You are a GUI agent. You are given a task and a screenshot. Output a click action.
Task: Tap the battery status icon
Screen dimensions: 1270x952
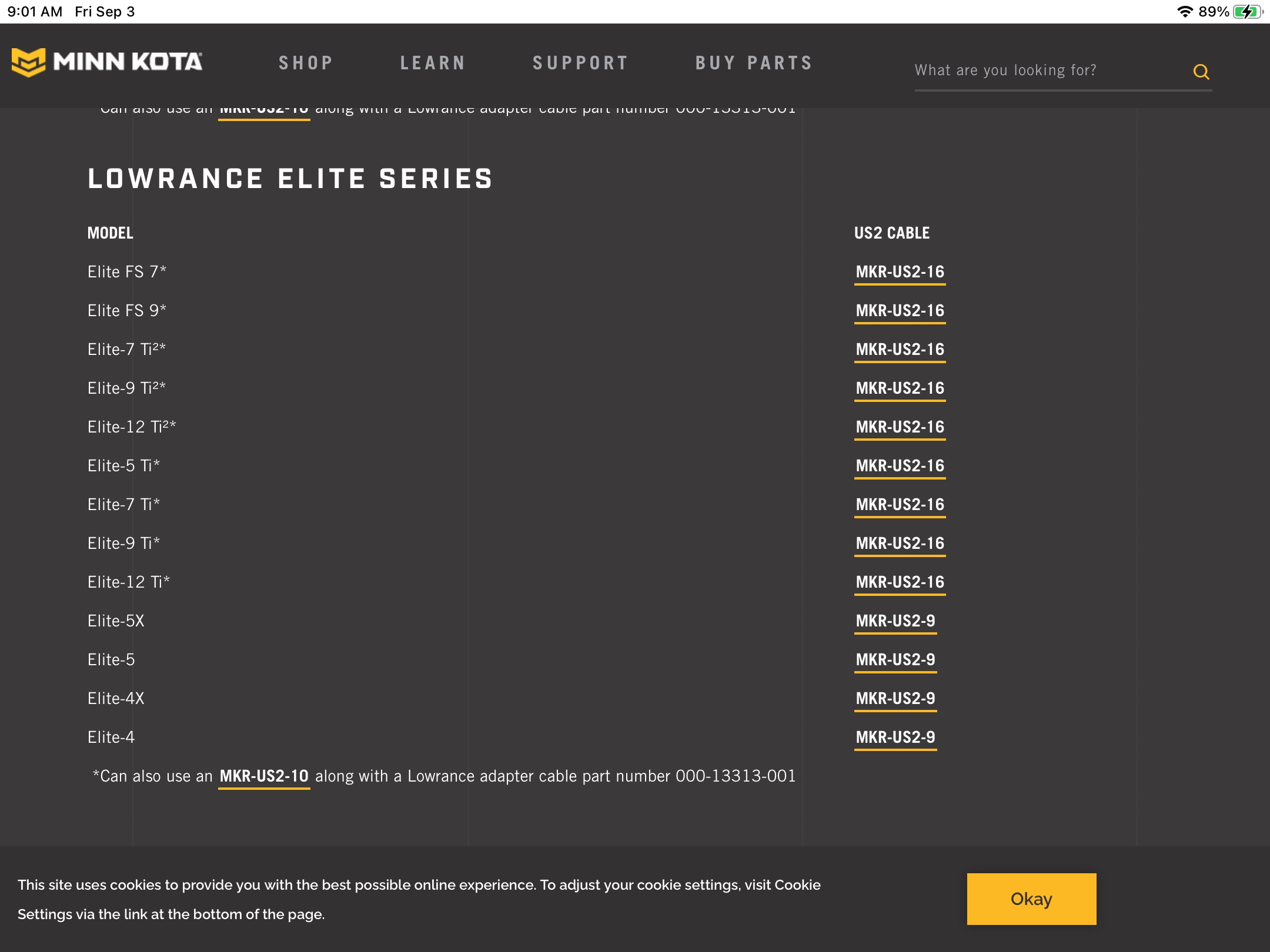pos(1248,12)
